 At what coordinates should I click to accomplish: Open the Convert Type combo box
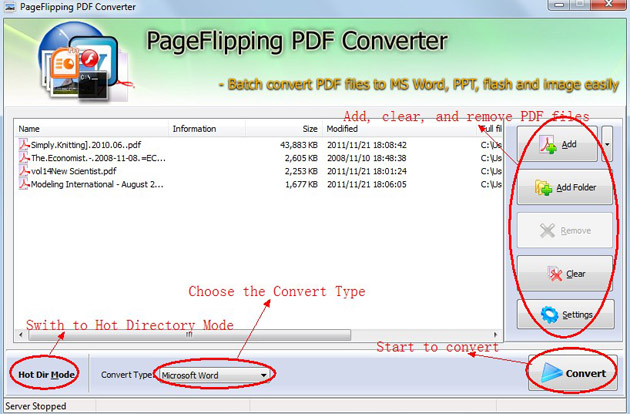click(214, 375)
